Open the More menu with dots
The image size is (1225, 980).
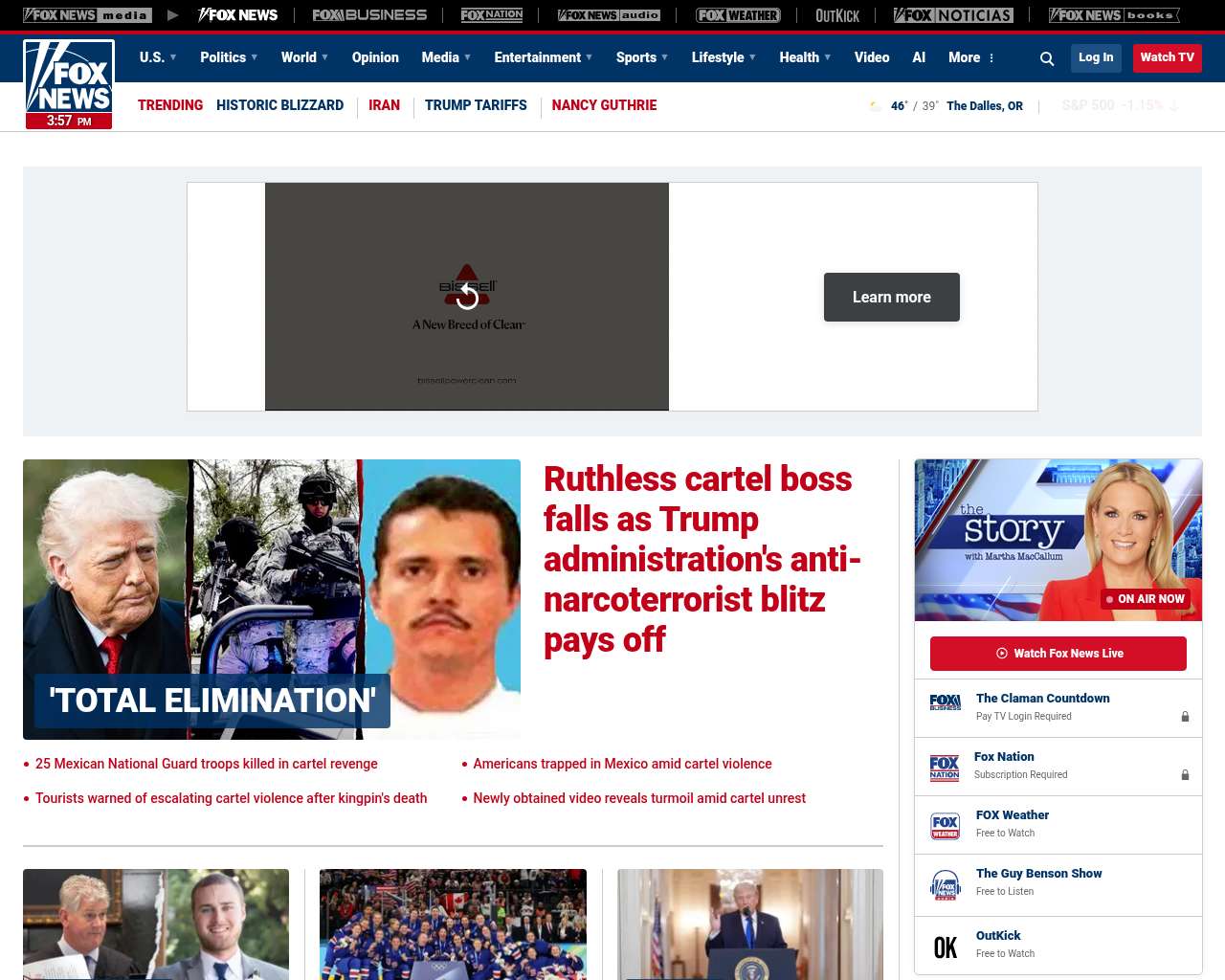[x=971, y=57]
